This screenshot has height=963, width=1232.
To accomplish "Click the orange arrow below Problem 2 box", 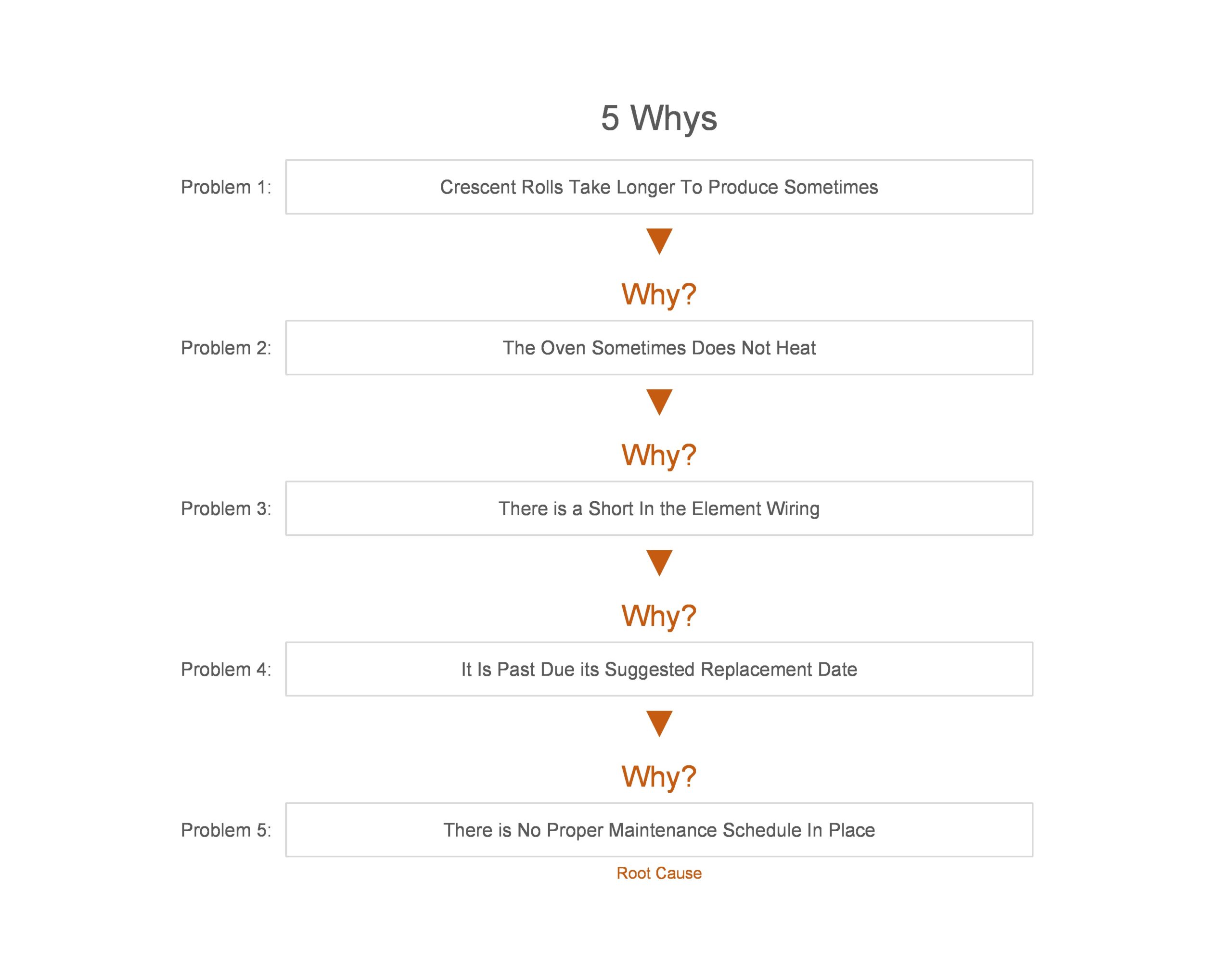I will tap(659, 402).
